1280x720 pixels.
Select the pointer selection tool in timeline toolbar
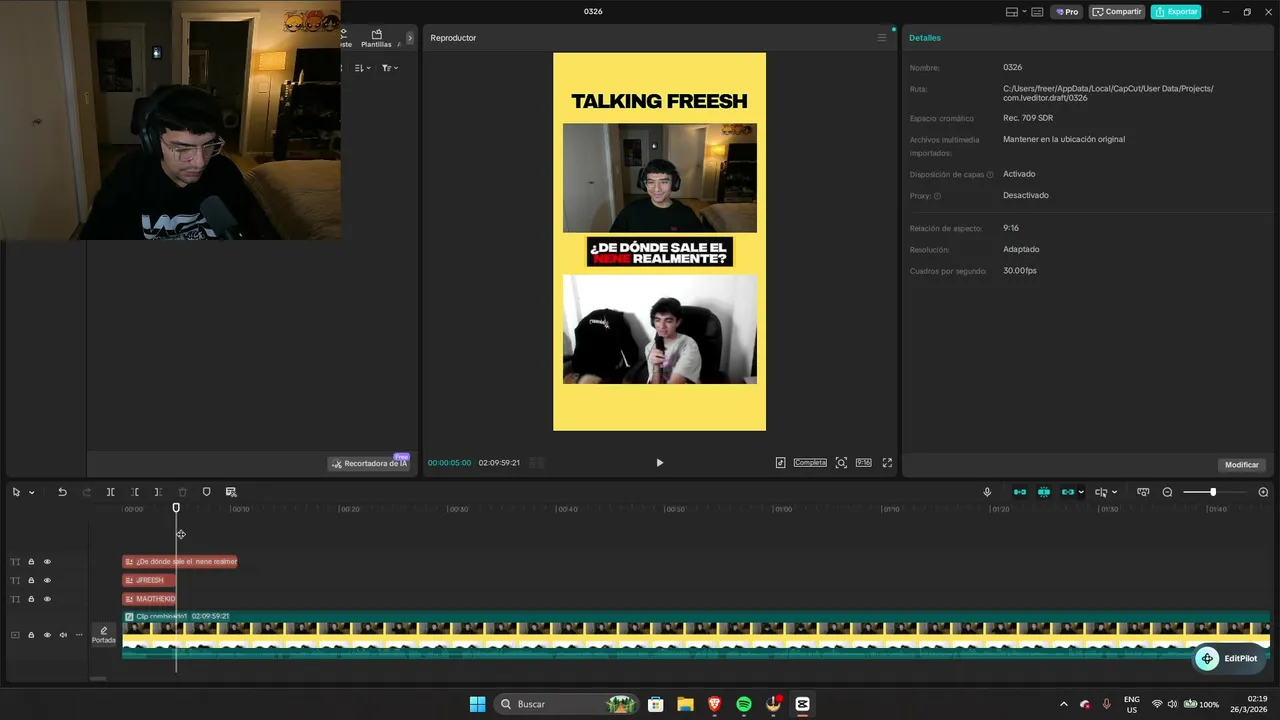[16, 492]
